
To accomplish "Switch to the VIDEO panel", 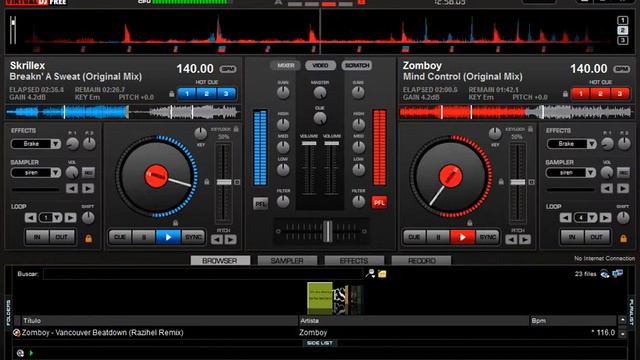I will (x=320, y=66).
